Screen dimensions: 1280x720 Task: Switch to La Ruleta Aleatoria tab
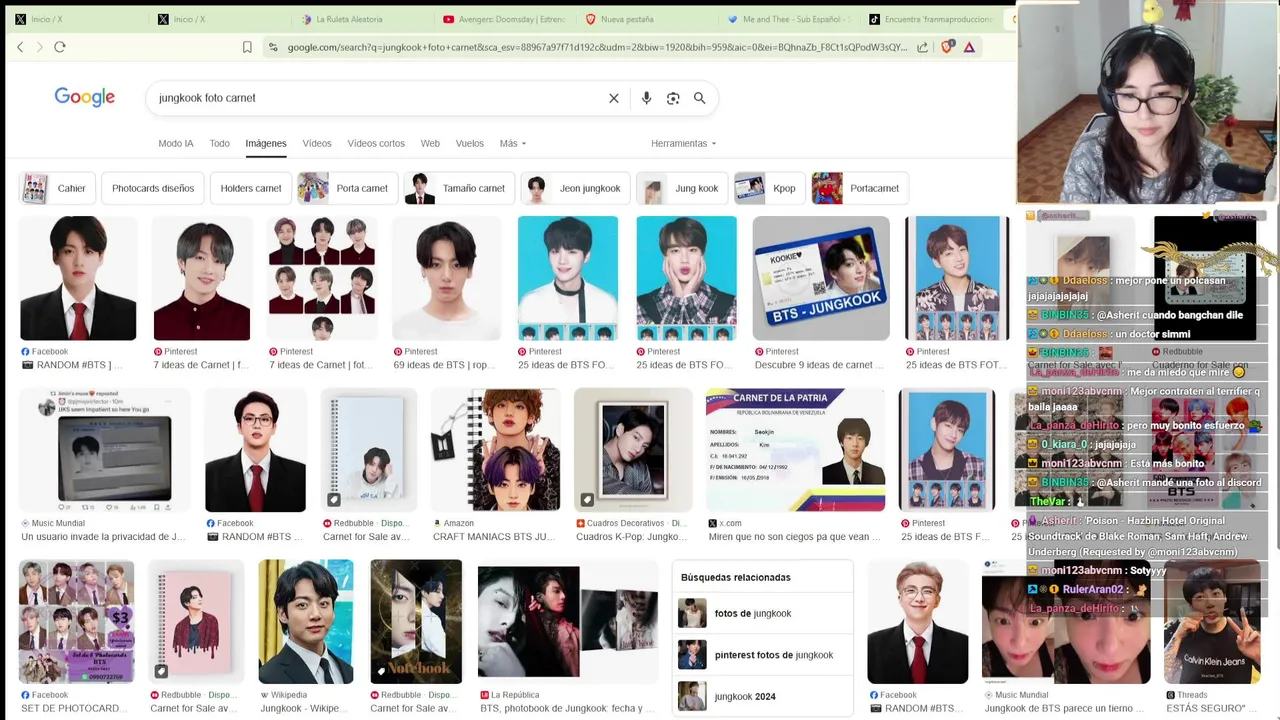[363, 19]
